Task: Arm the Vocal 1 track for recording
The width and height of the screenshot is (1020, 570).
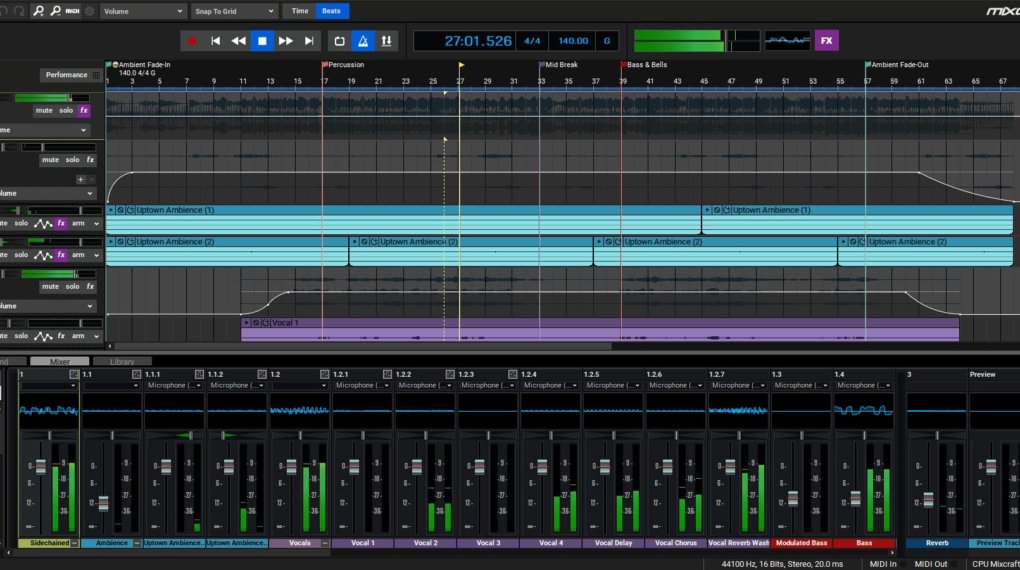Action: point(78,336)
